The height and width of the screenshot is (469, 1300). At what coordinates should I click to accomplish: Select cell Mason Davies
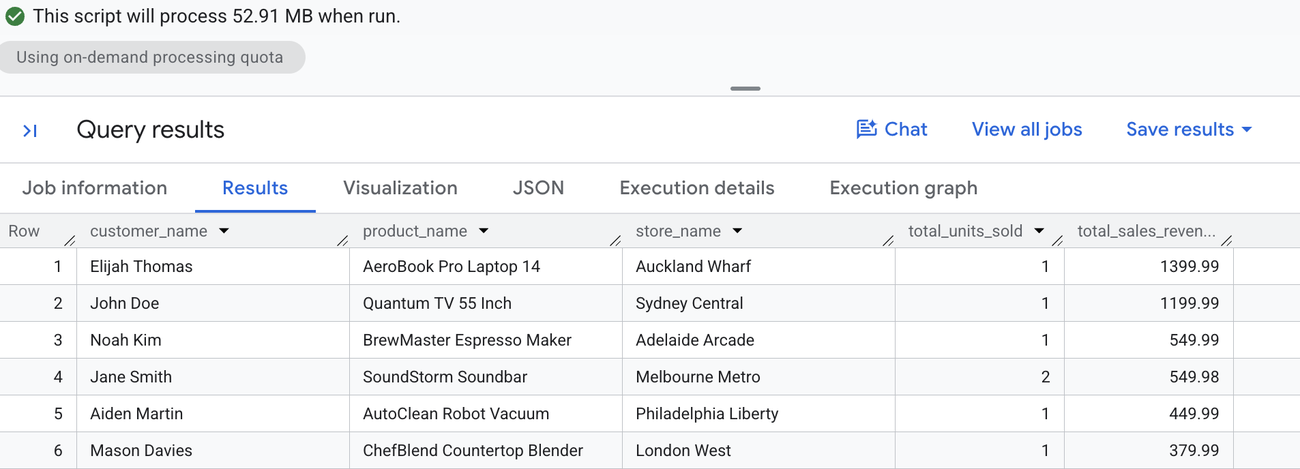tap(213, 451)
